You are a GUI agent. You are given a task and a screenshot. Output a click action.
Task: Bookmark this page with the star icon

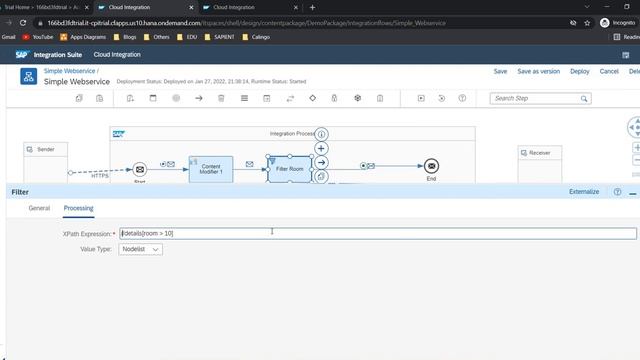[587, 23]
